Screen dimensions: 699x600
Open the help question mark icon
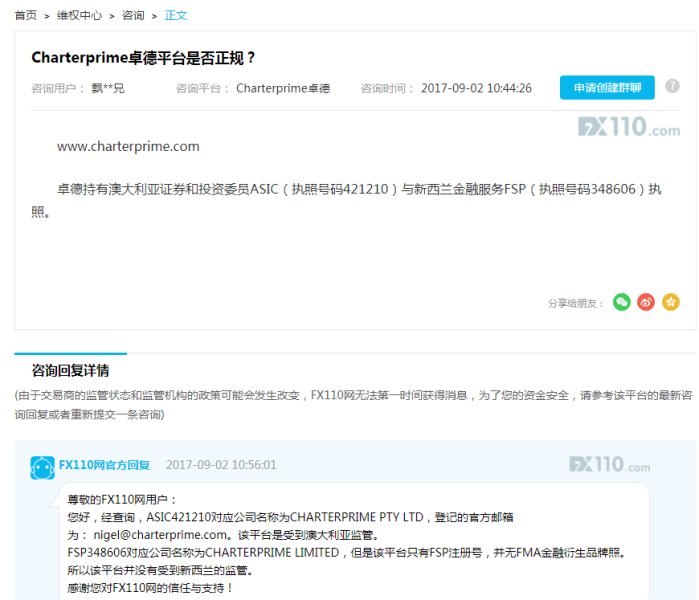pyautogui.click(x=672, y=86)
